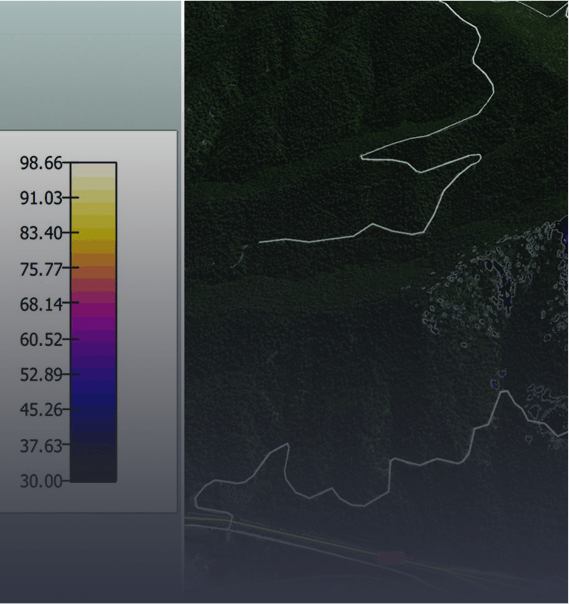The width and height of the screenshot is (569, 604).
Task: Pick the pale cream top band of color scale
Action: click(94, 170)
